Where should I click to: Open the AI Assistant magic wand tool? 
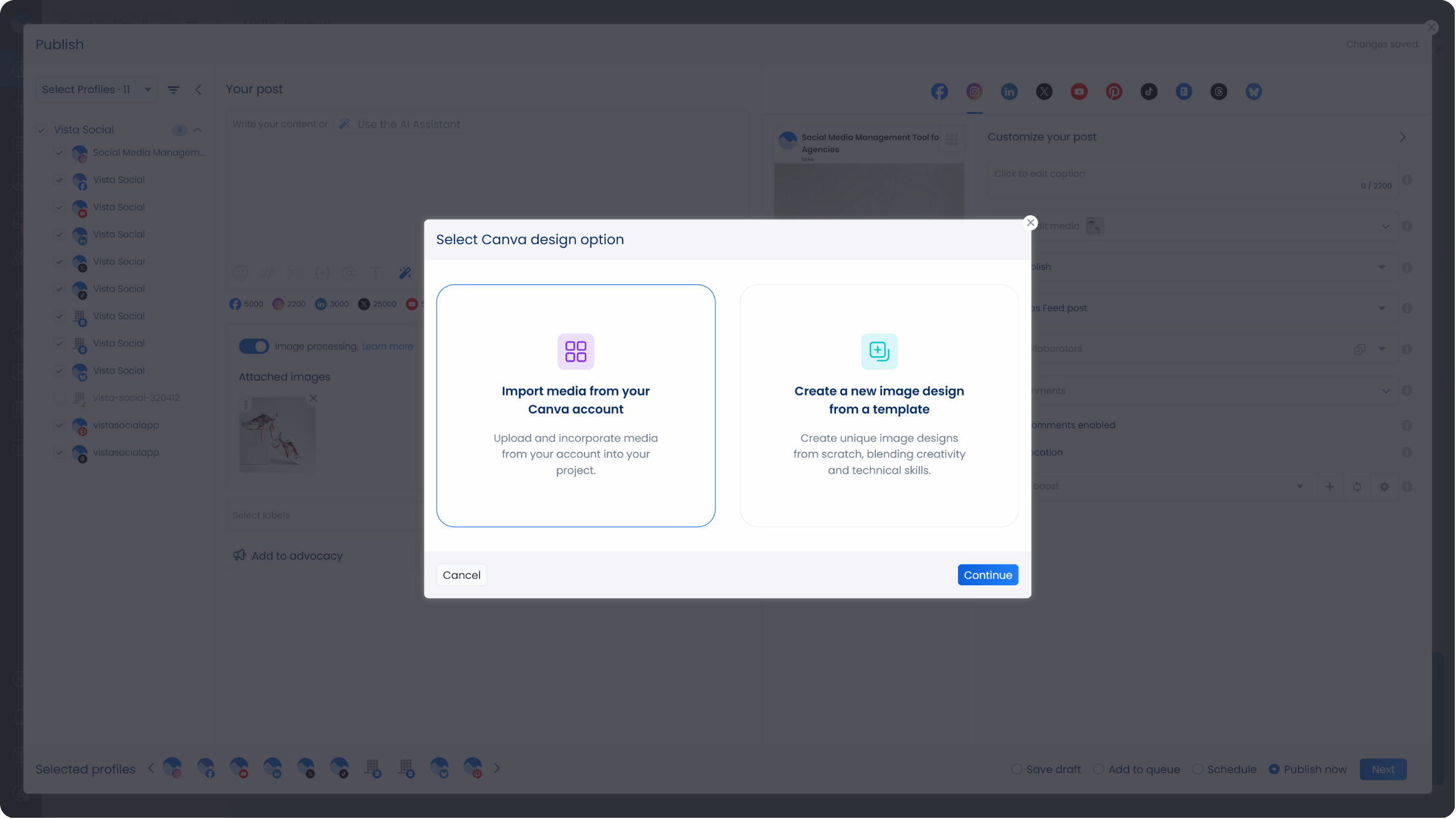[x=405, y=273]
